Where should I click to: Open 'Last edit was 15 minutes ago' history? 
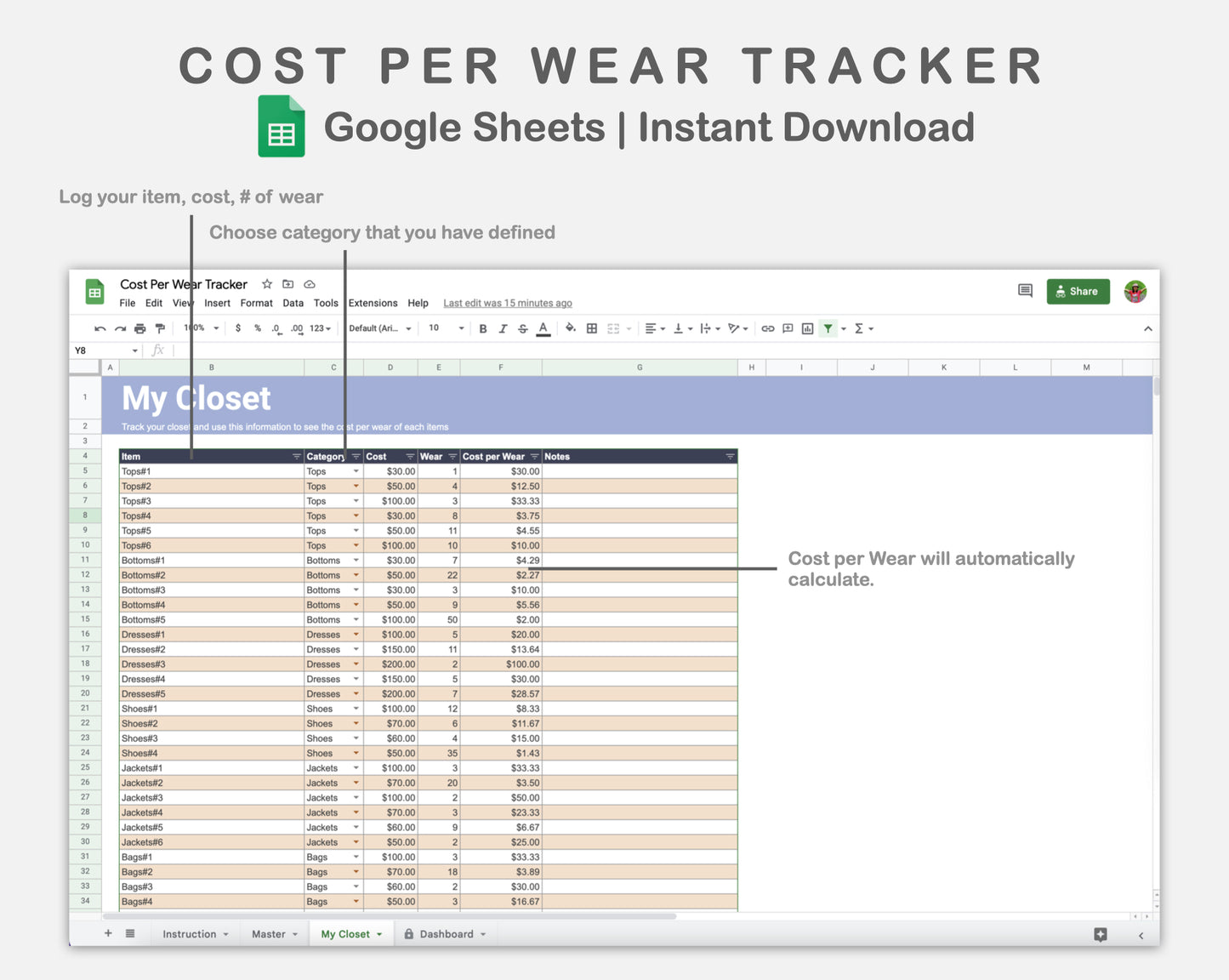tap(507, 303)
